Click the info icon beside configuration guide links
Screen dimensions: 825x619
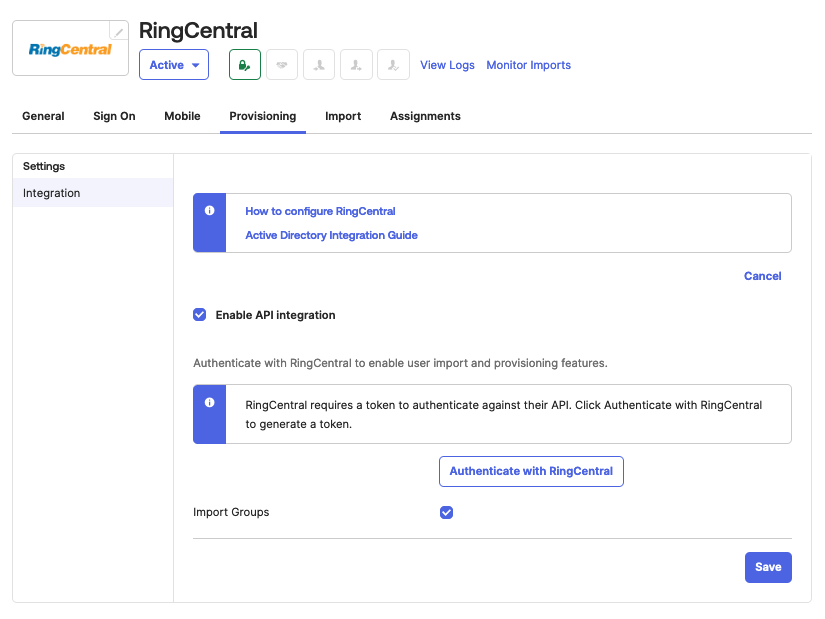pyautogui.click(x=210, y=211)
